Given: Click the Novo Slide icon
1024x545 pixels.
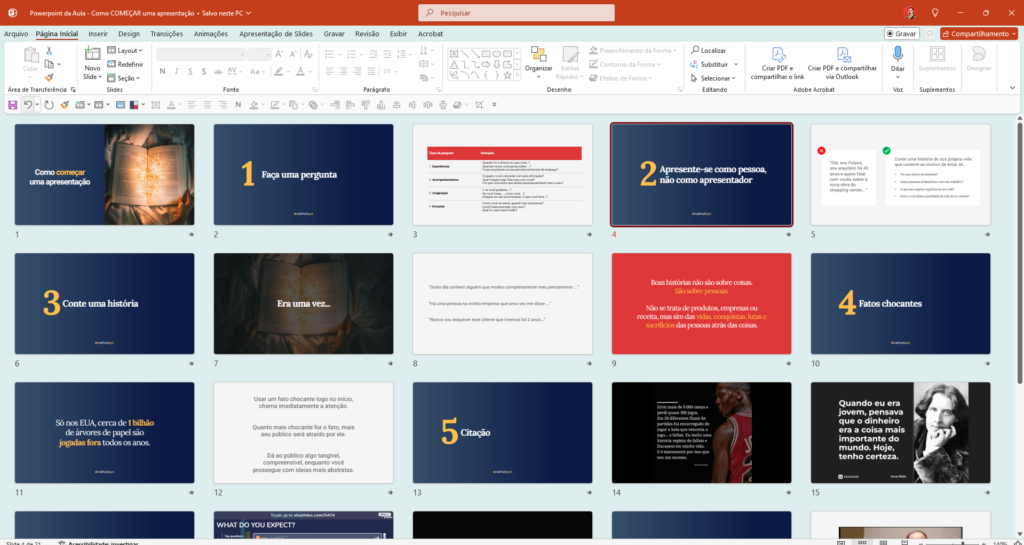Looking at the screenshot, I should [92, 56].
